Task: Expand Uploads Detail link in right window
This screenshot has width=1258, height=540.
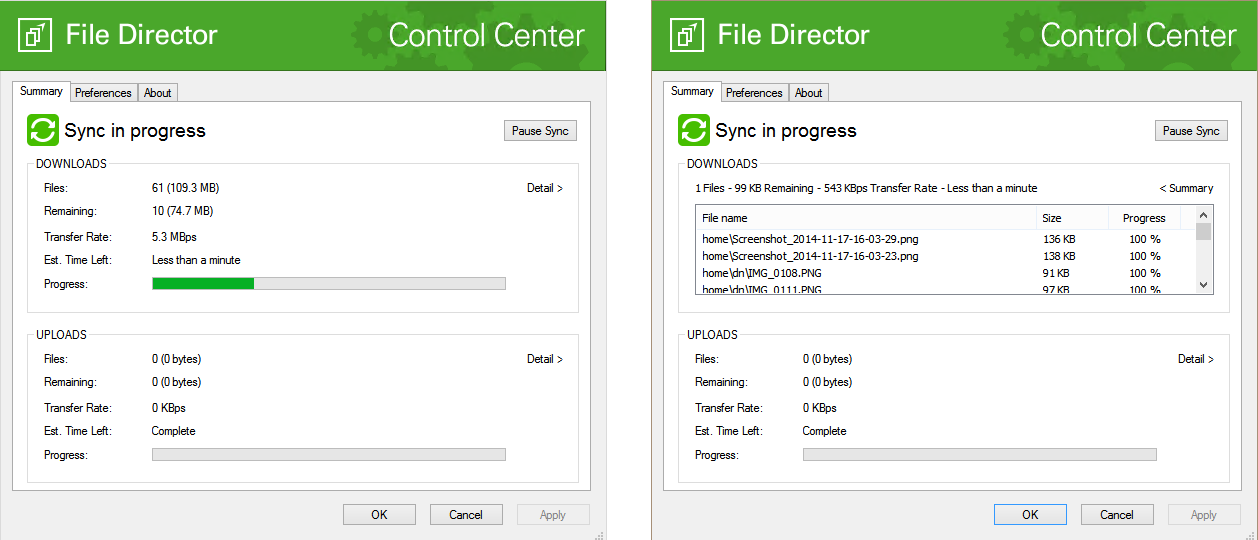Action: (x=1196, y=359)
